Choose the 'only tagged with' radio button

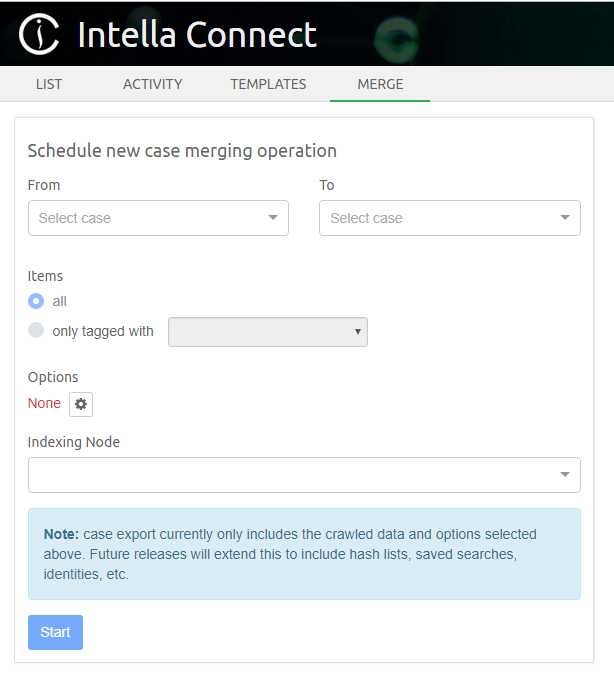(36, 331)
